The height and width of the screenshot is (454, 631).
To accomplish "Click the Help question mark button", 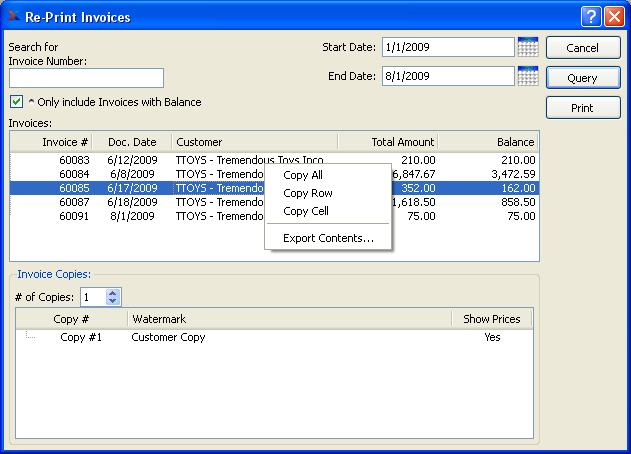I will (590, 16).
